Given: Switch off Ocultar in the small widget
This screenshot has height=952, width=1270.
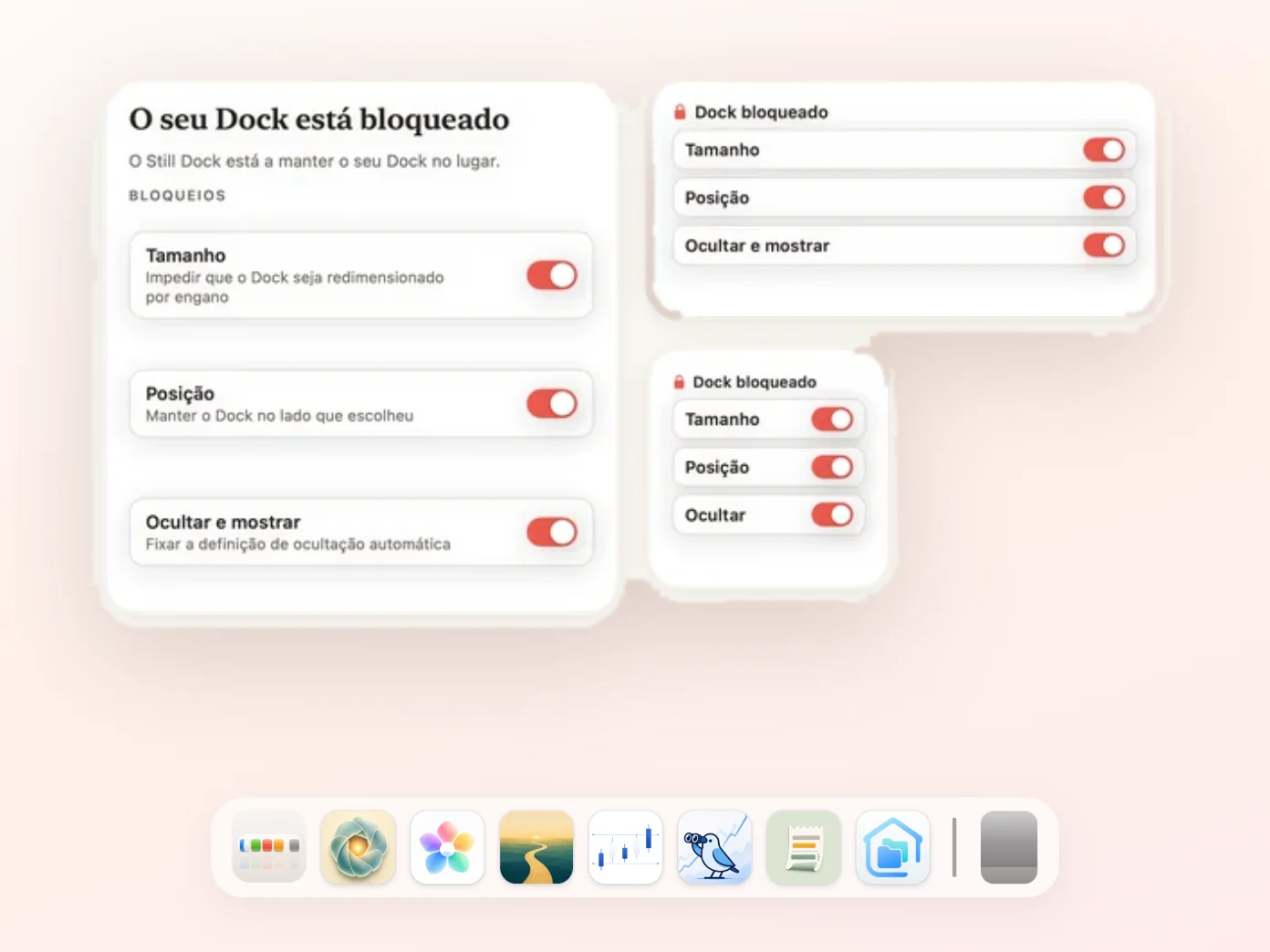Looking at the screenshot, I should click(x=832, y=514).
